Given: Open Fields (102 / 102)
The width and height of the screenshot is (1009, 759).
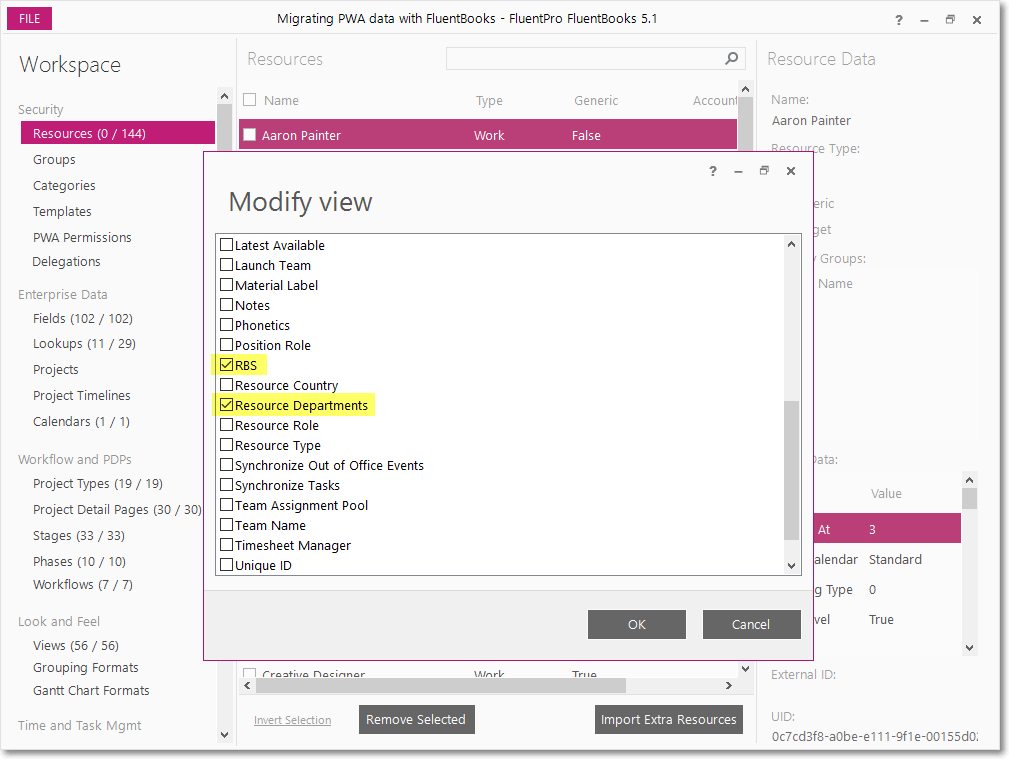Looking at the screenshot, I should tap(83, 319).
